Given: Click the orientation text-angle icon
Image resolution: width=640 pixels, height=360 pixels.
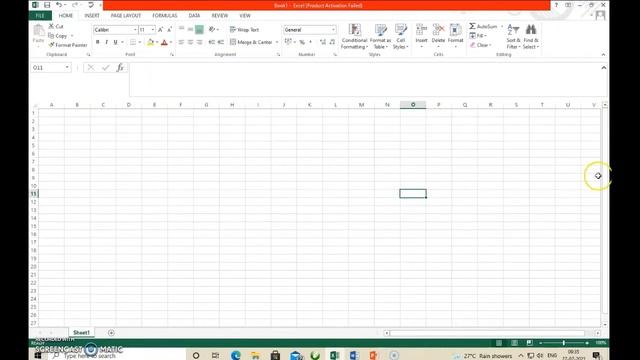Looking at the screenshot, I should tap(212, 29).
